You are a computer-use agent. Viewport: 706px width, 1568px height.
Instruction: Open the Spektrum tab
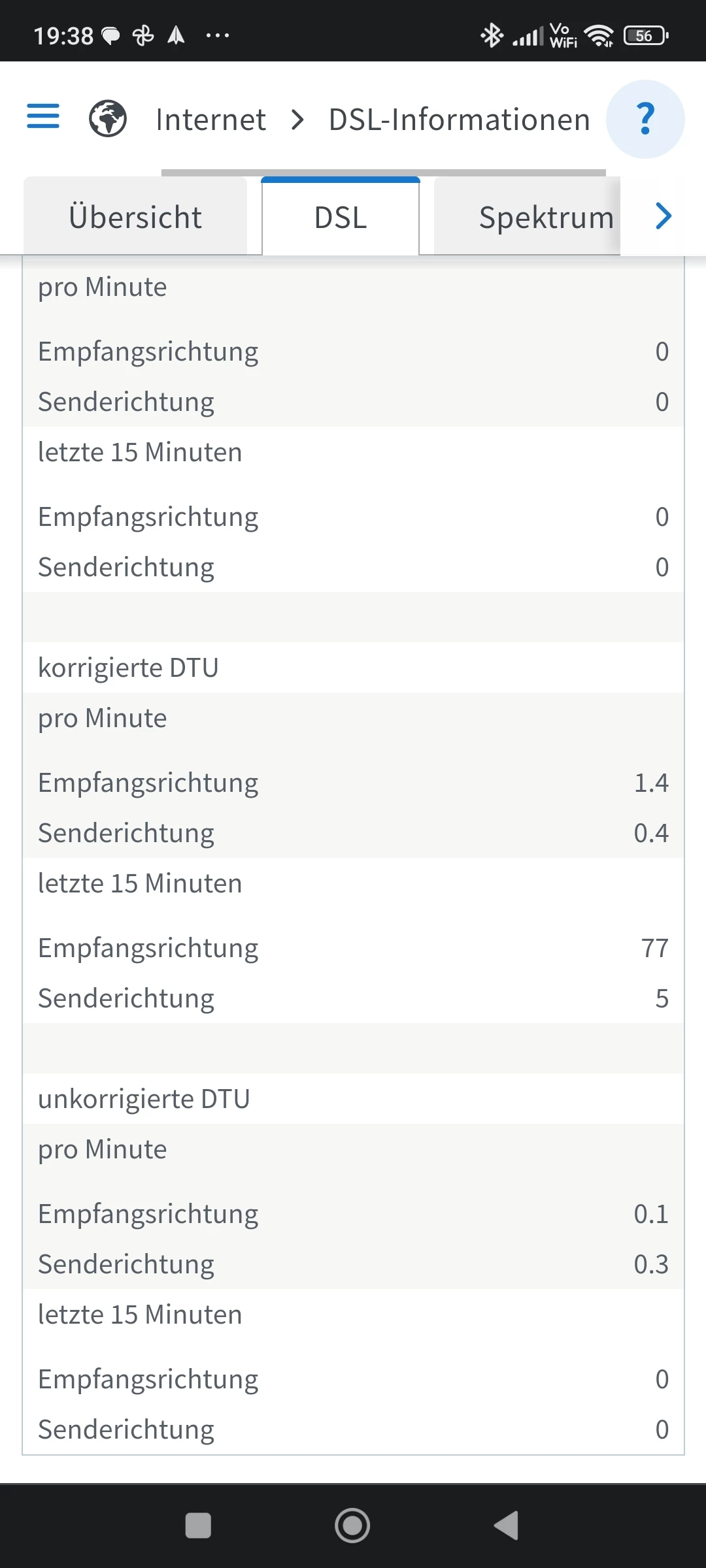[527, 218]
